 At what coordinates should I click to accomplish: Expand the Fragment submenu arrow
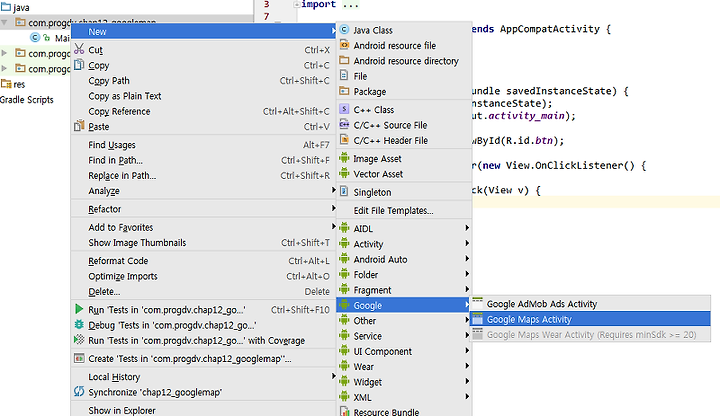[x=467, y=289]
